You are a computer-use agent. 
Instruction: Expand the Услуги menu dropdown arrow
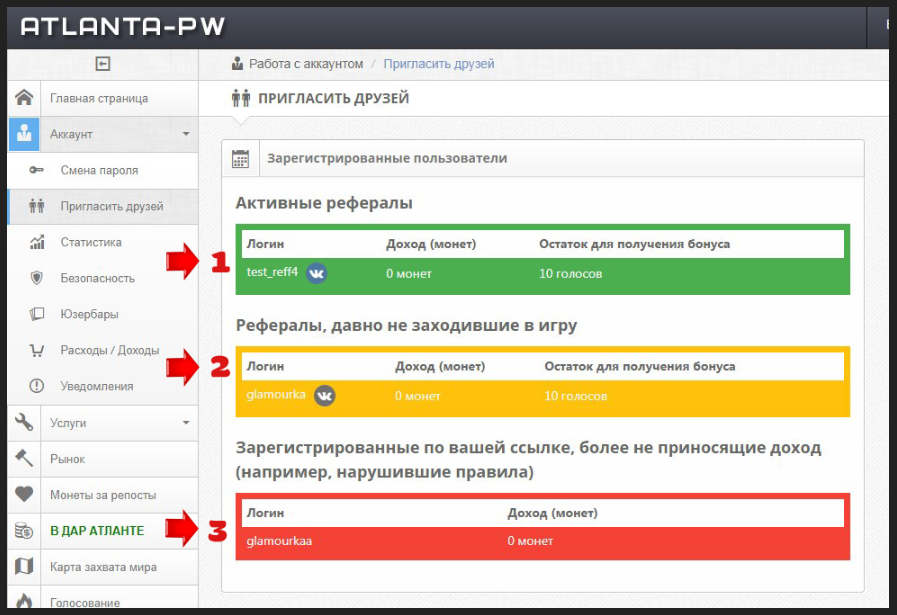tap(186, 423)
